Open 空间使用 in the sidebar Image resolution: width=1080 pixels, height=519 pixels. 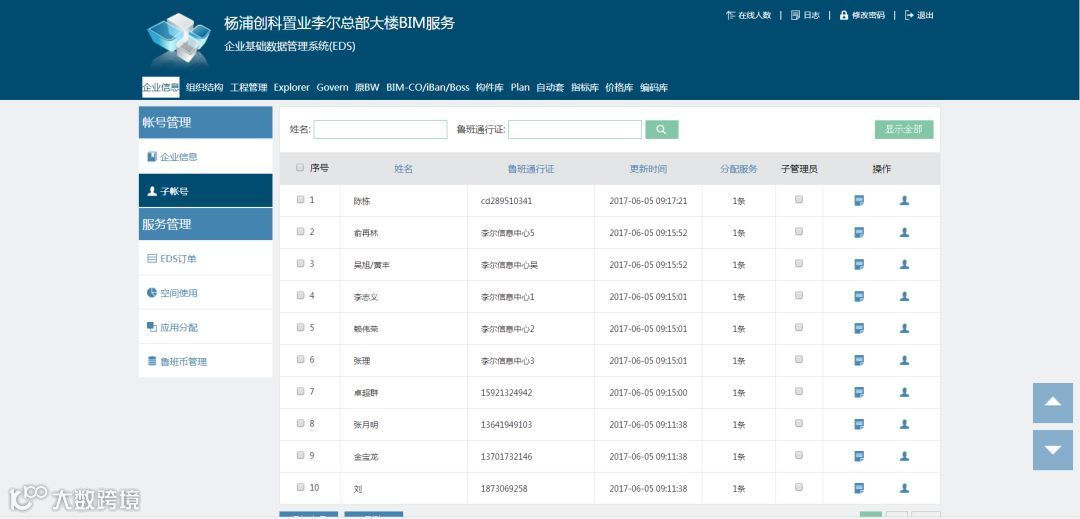click(205, 293)
